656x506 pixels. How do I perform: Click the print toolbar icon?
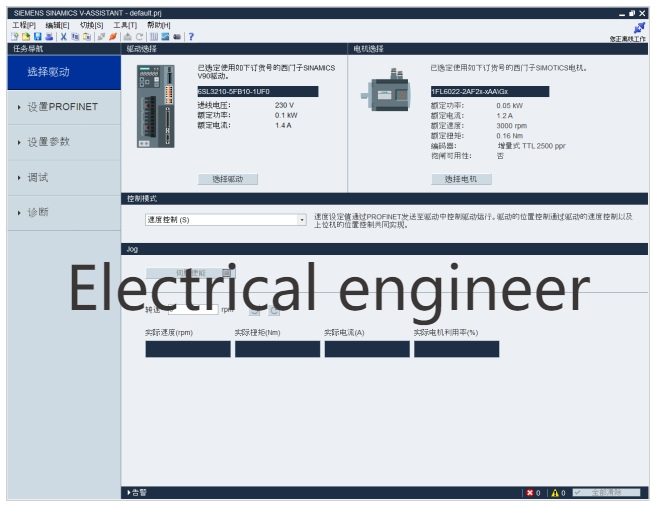(49, 37)
